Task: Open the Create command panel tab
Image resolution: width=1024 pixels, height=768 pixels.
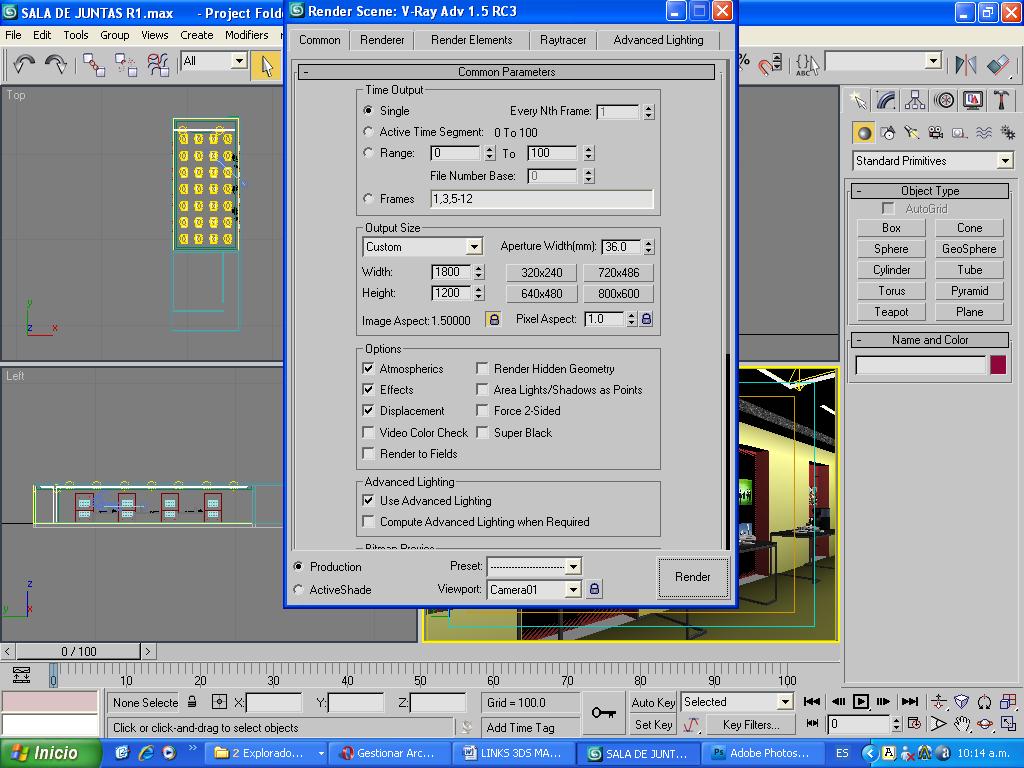Action: click(x=858, y=100)
